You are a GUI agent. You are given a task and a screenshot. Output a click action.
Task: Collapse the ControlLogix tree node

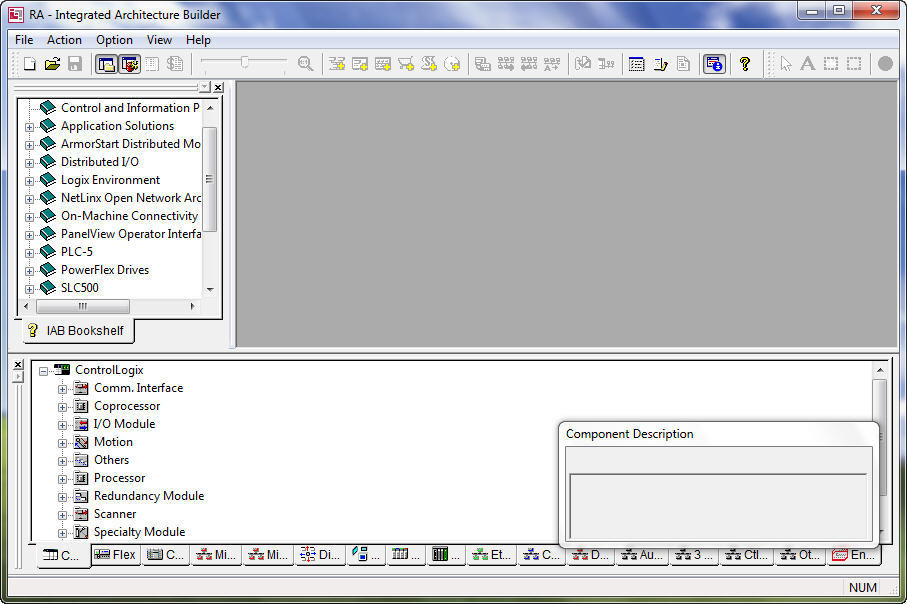point(43,371)
